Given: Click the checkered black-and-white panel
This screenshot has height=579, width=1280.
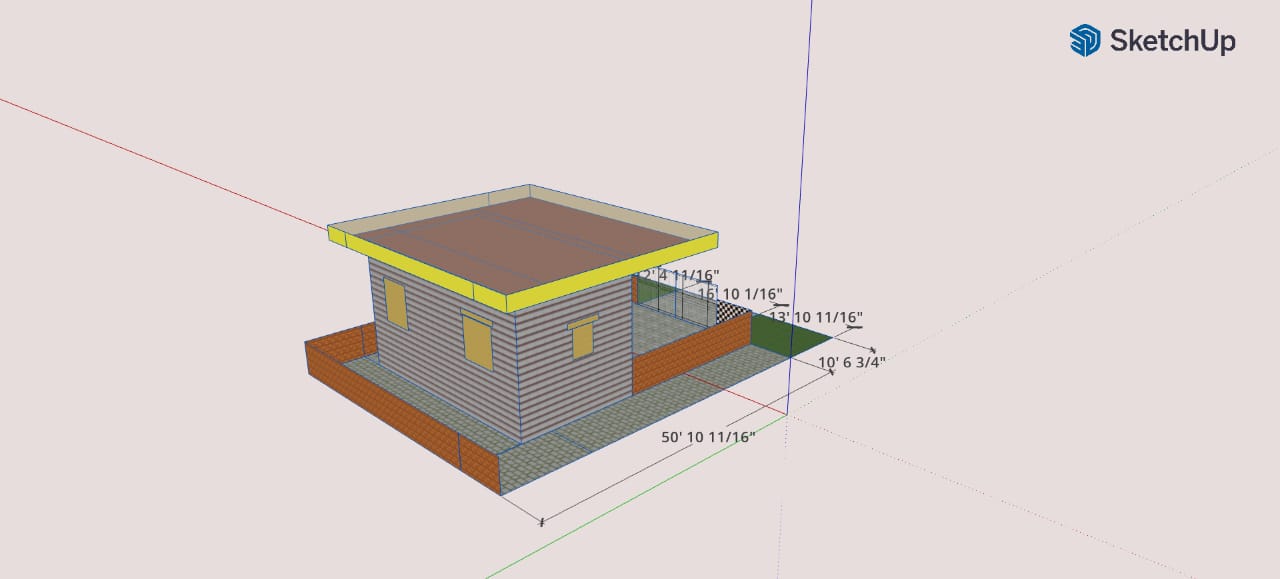Looking at the screenshot, I should pos(734,312).
